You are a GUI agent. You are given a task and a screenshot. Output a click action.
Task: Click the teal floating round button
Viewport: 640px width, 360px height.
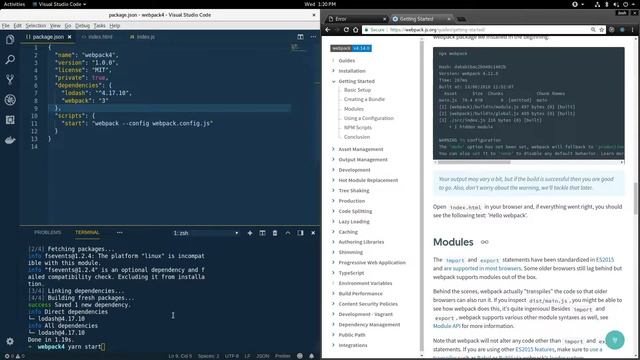pyautogui.click(x=615, y=340)
